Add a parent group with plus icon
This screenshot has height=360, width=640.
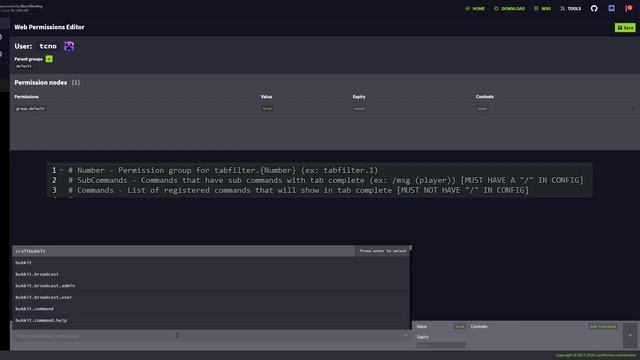click(x=49, y=59)
